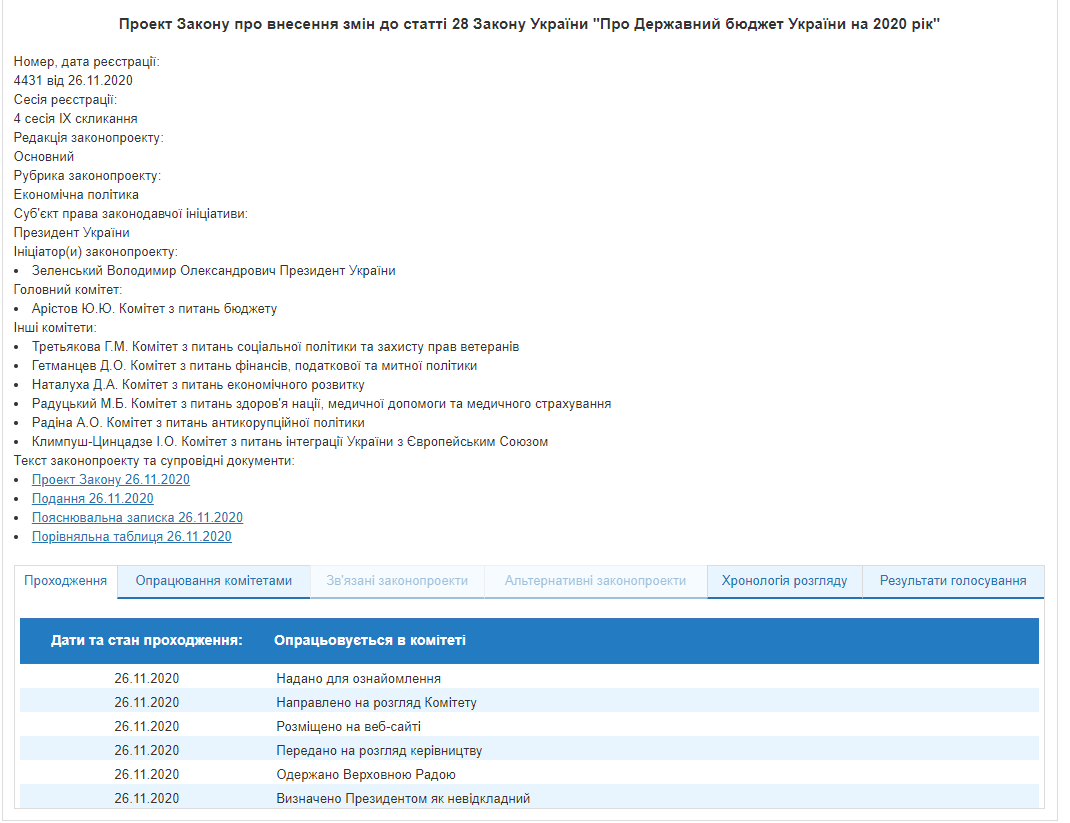The image size is (1070, 823).
Task: Switch to the Зв'язані законопроекти tab
Action: (x=397, y=580)
